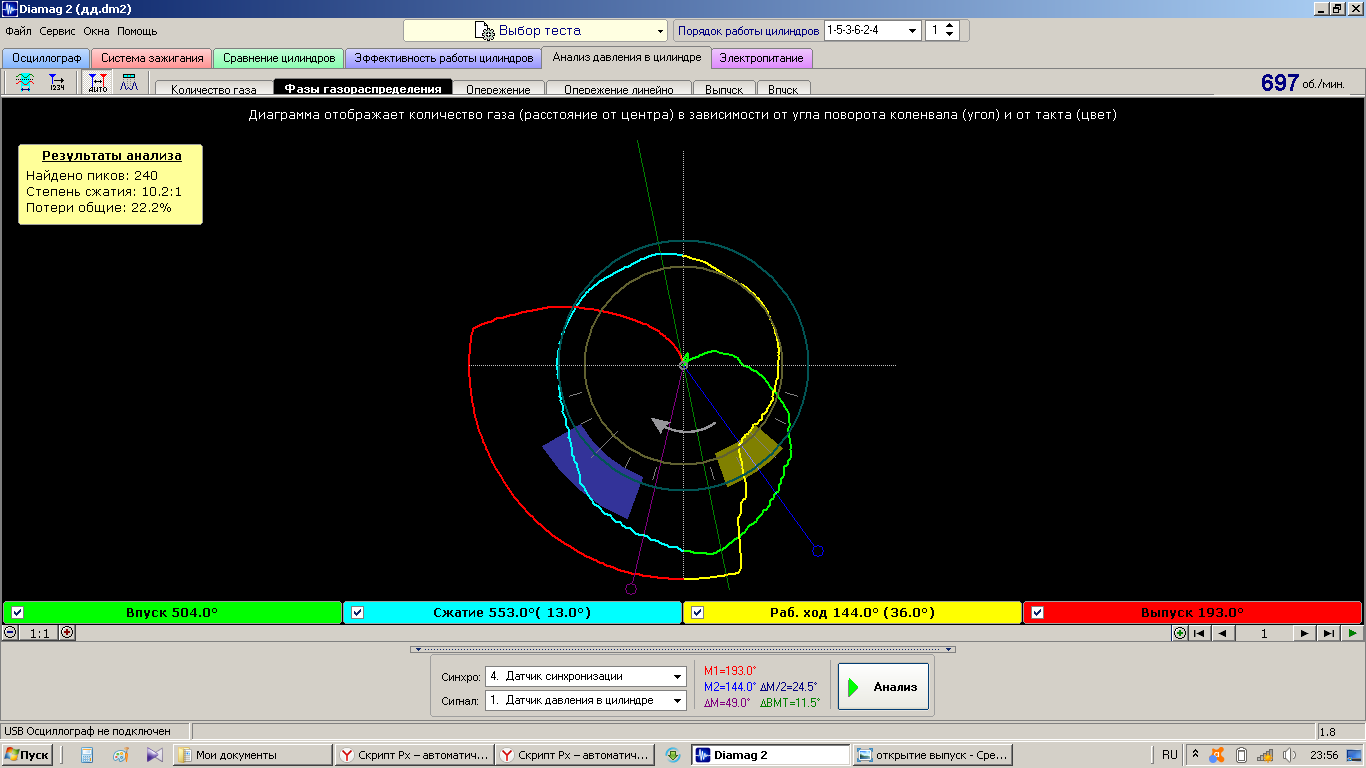Click the waveform overlay toolbar icon
This screenshot has width=1366, height=768.
[24, 83]
